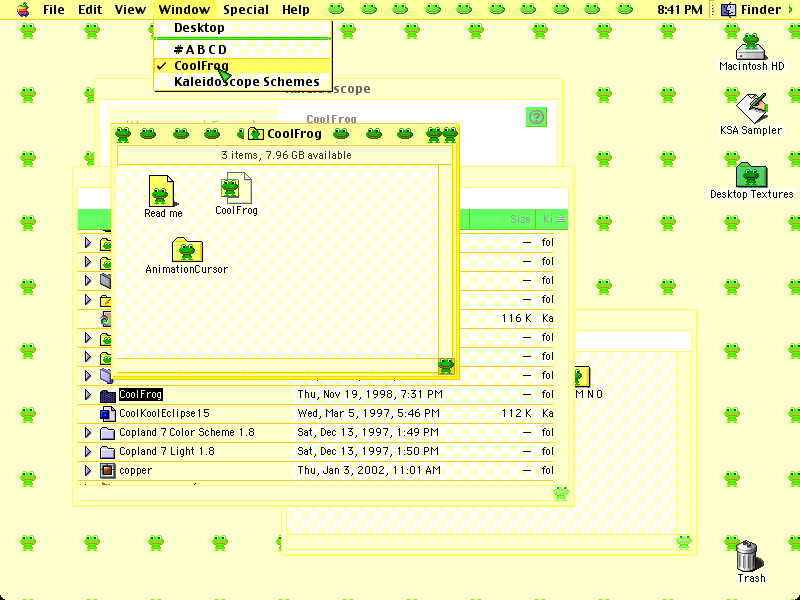Click date Wed, Mar 5, 1997, 5:46 PM
Viewport: 800px width, 600px height.
368,413
